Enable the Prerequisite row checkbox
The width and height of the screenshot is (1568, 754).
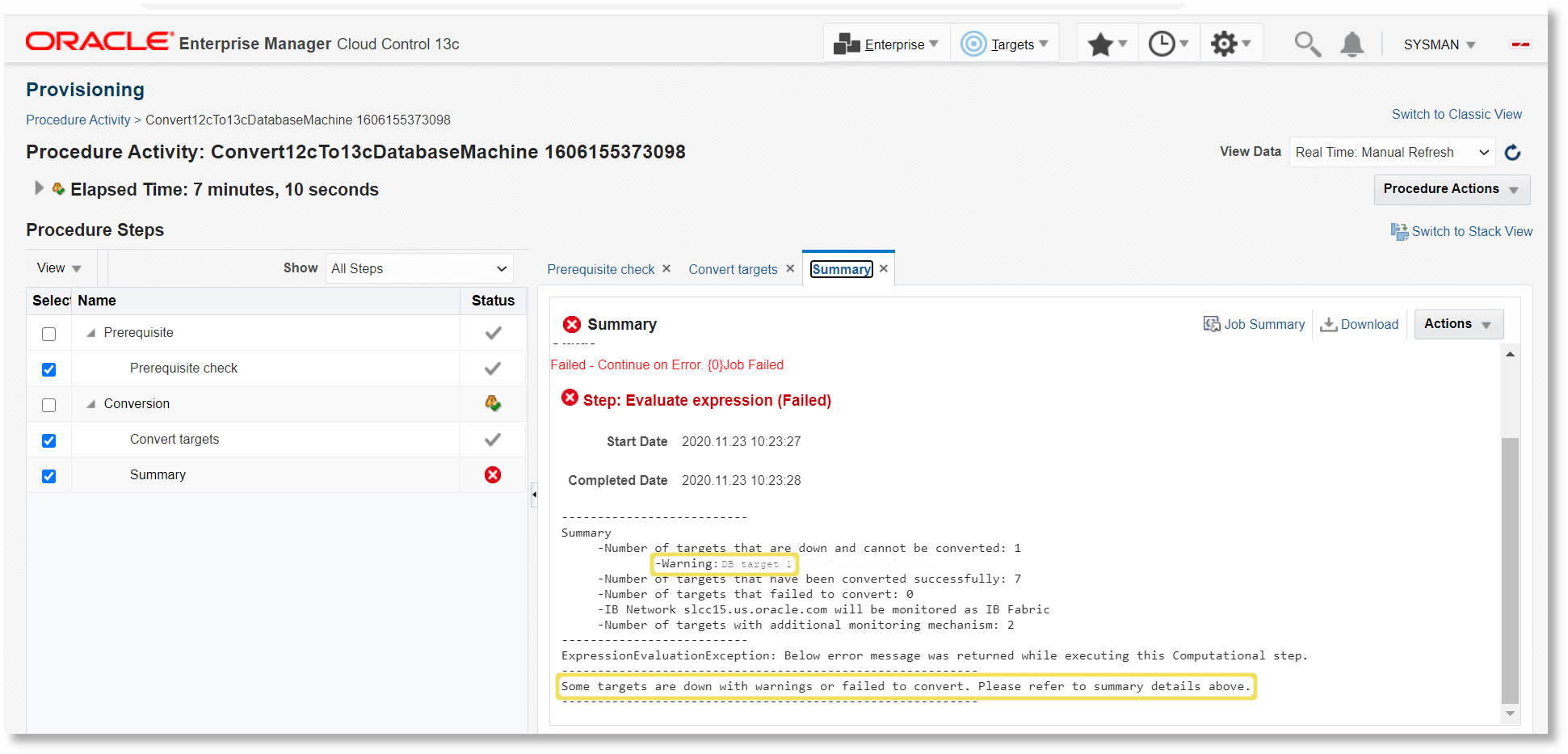coord(49,334)
